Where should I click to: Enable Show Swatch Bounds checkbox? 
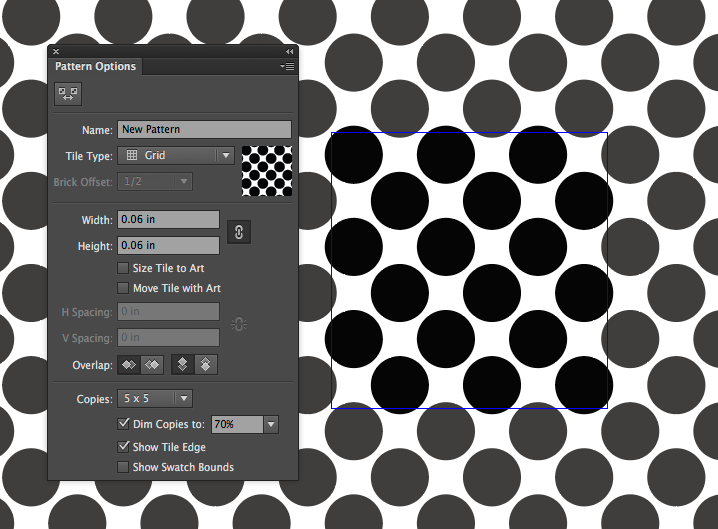(123, 467)
